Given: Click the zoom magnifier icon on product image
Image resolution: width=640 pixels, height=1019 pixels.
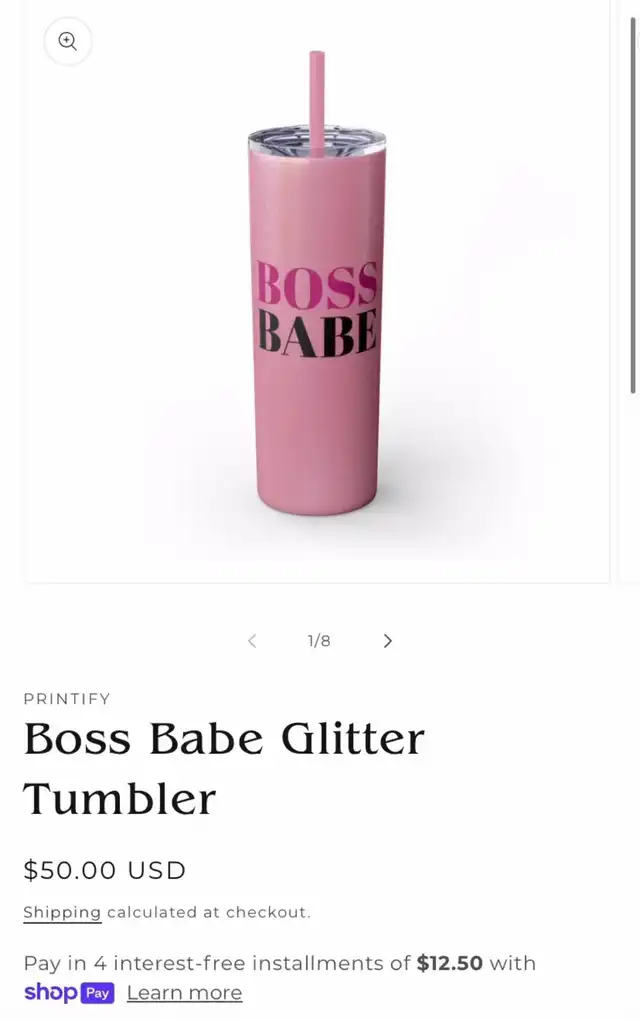Looking at the screenshot, I should [68, 42].
